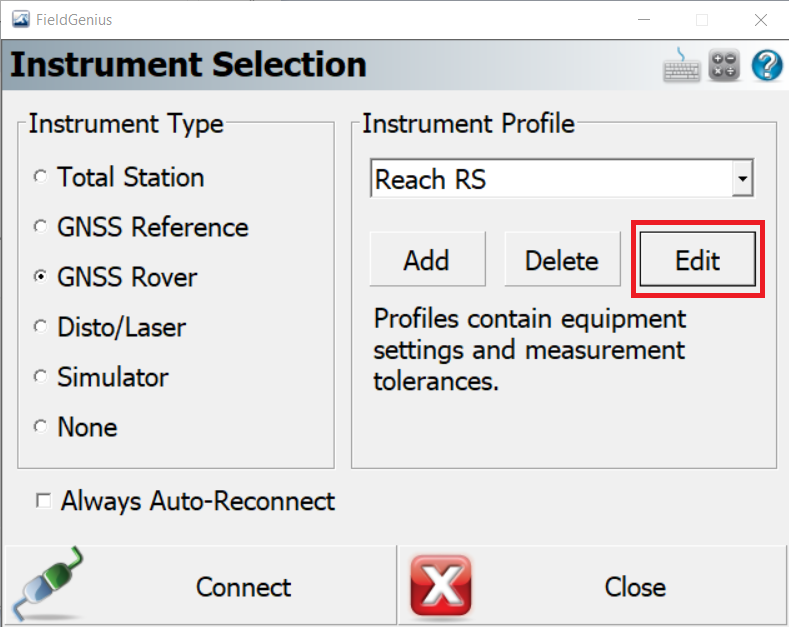This screenshot has height=627, width=789.
Task: Open the calculator icon in header
Action: coord(724,65)
